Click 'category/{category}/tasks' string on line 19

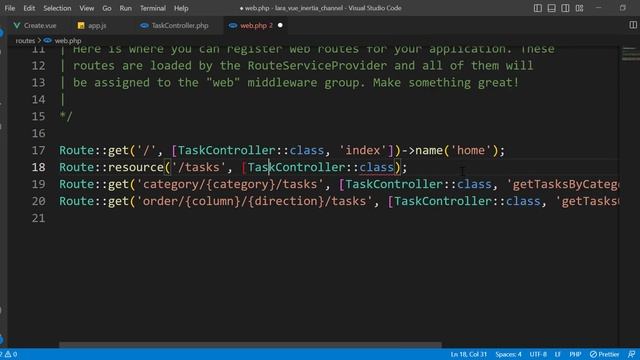pyautogui.click(x=230, y=184)
